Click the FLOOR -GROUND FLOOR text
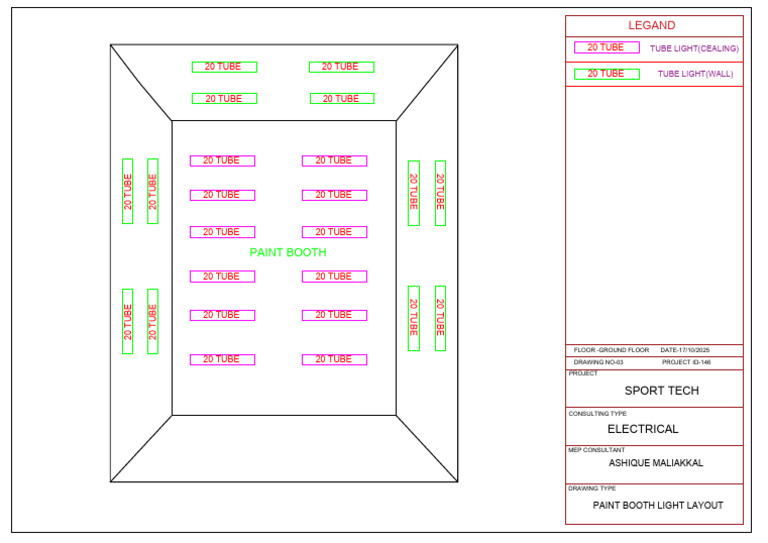 pos(611,350)
